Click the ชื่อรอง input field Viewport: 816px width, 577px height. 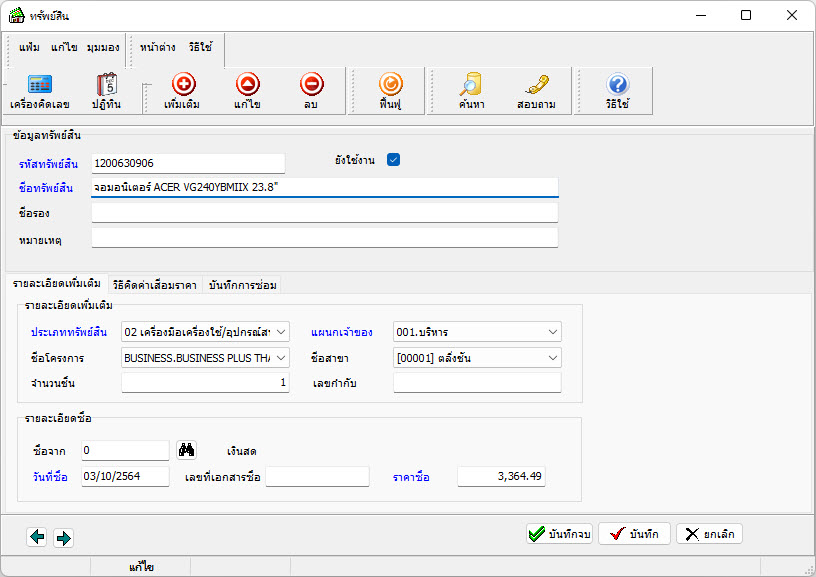(325, 213)
